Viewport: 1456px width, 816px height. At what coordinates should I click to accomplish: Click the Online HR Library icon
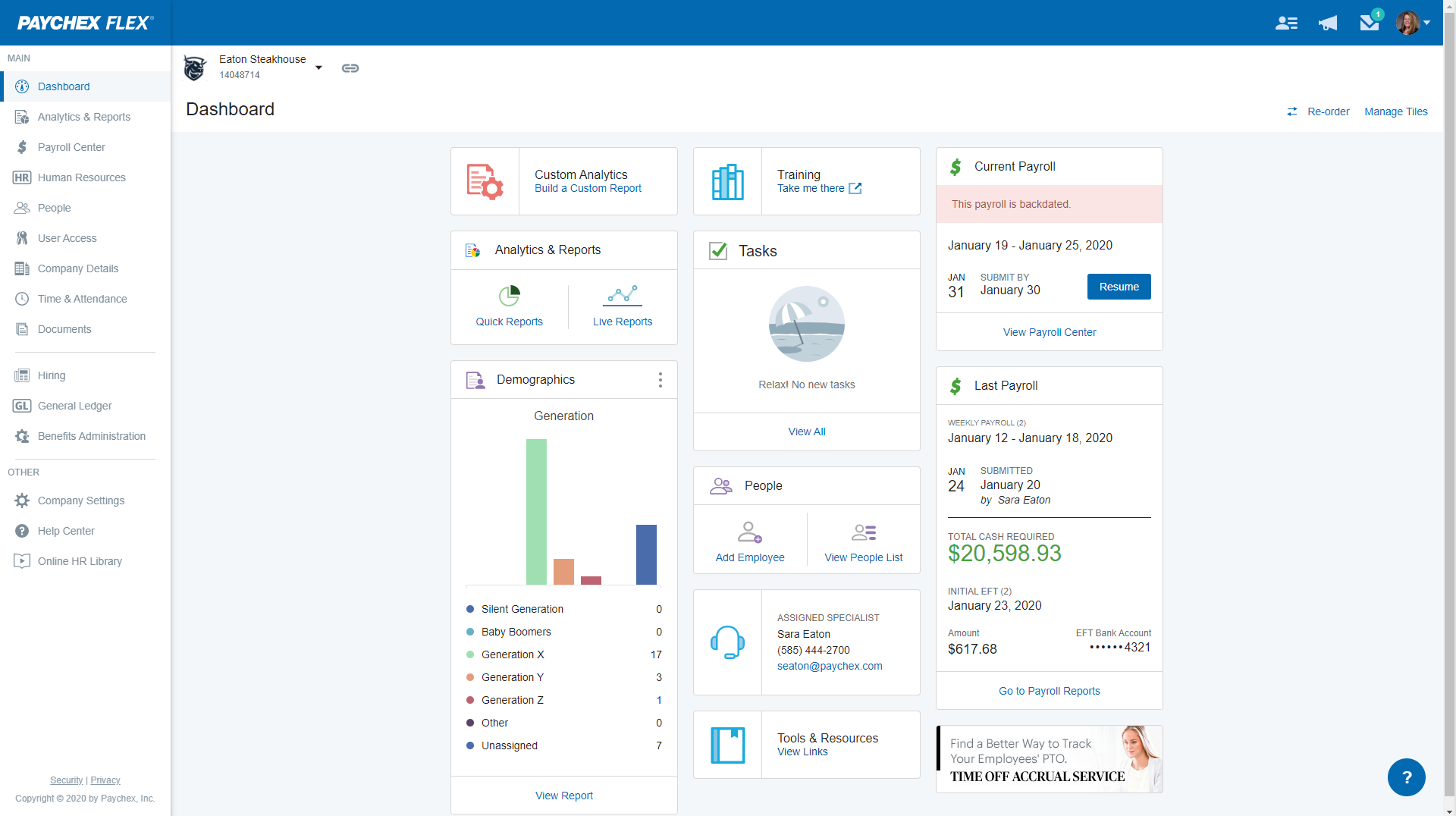click(x=22, y=561)
